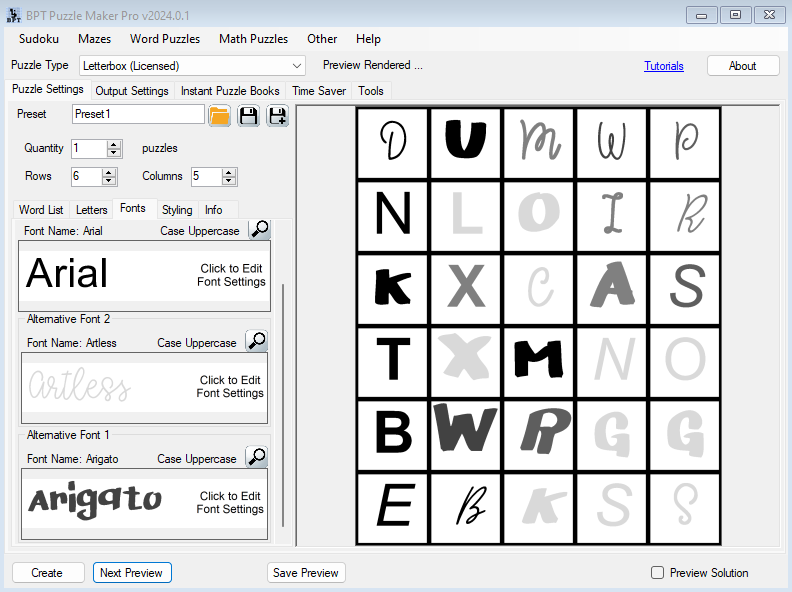Click in the Preset name field
This screenshot has width=792, height=592.
click(138, 114)
